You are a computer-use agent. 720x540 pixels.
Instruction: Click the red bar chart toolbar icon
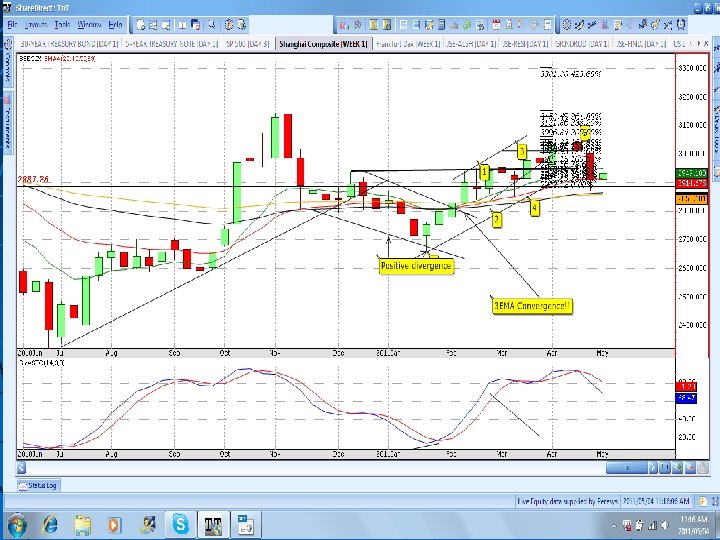click(344, 25)
